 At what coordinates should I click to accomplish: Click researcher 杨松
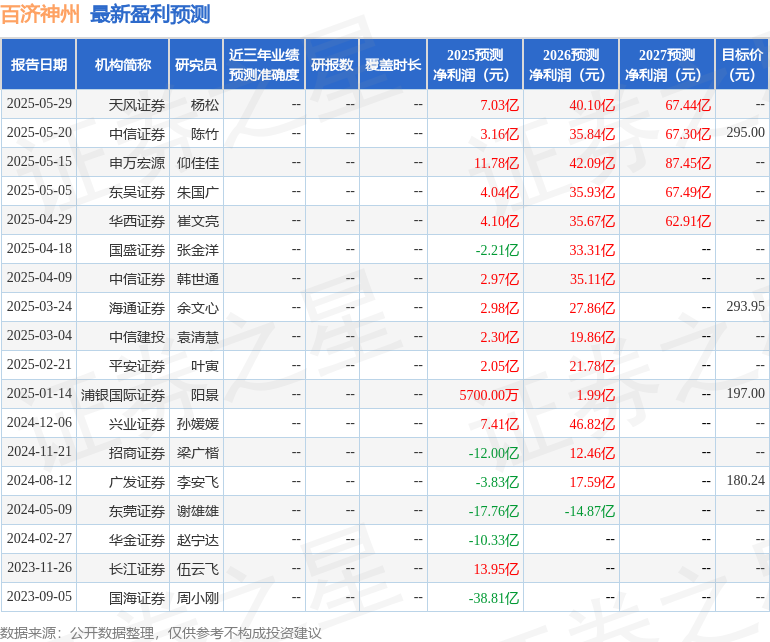(205, 105)
